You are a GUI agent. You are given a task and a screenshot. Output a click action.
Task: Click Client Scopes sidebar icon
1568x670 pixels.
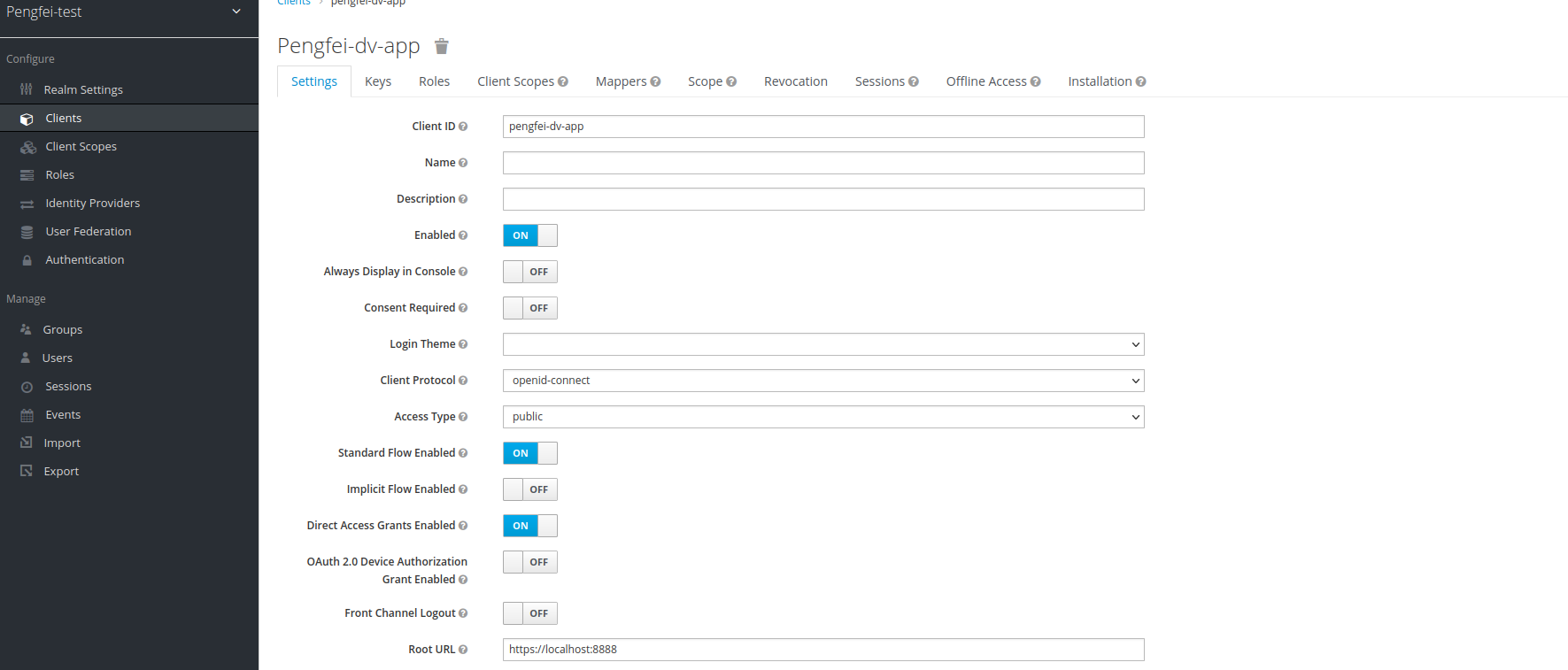(x=28, y=147)
